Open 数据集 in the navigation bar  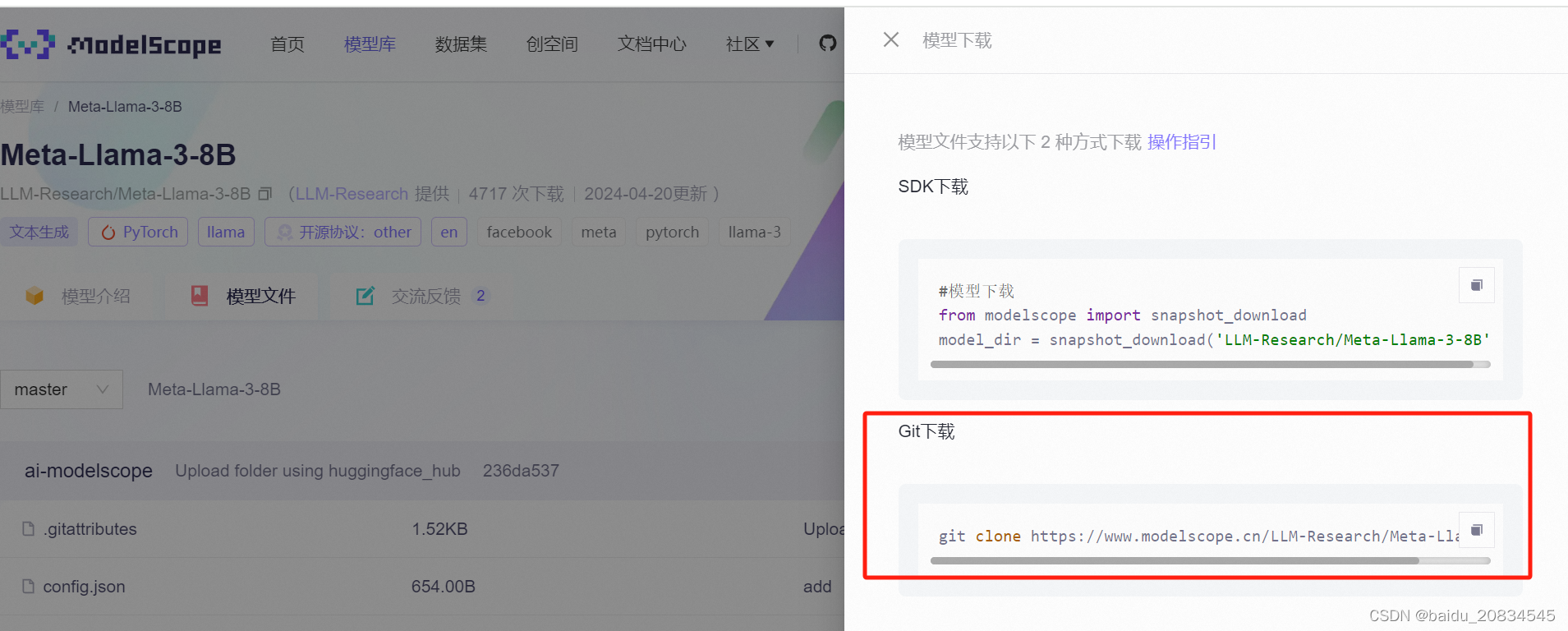click(461, 44)
